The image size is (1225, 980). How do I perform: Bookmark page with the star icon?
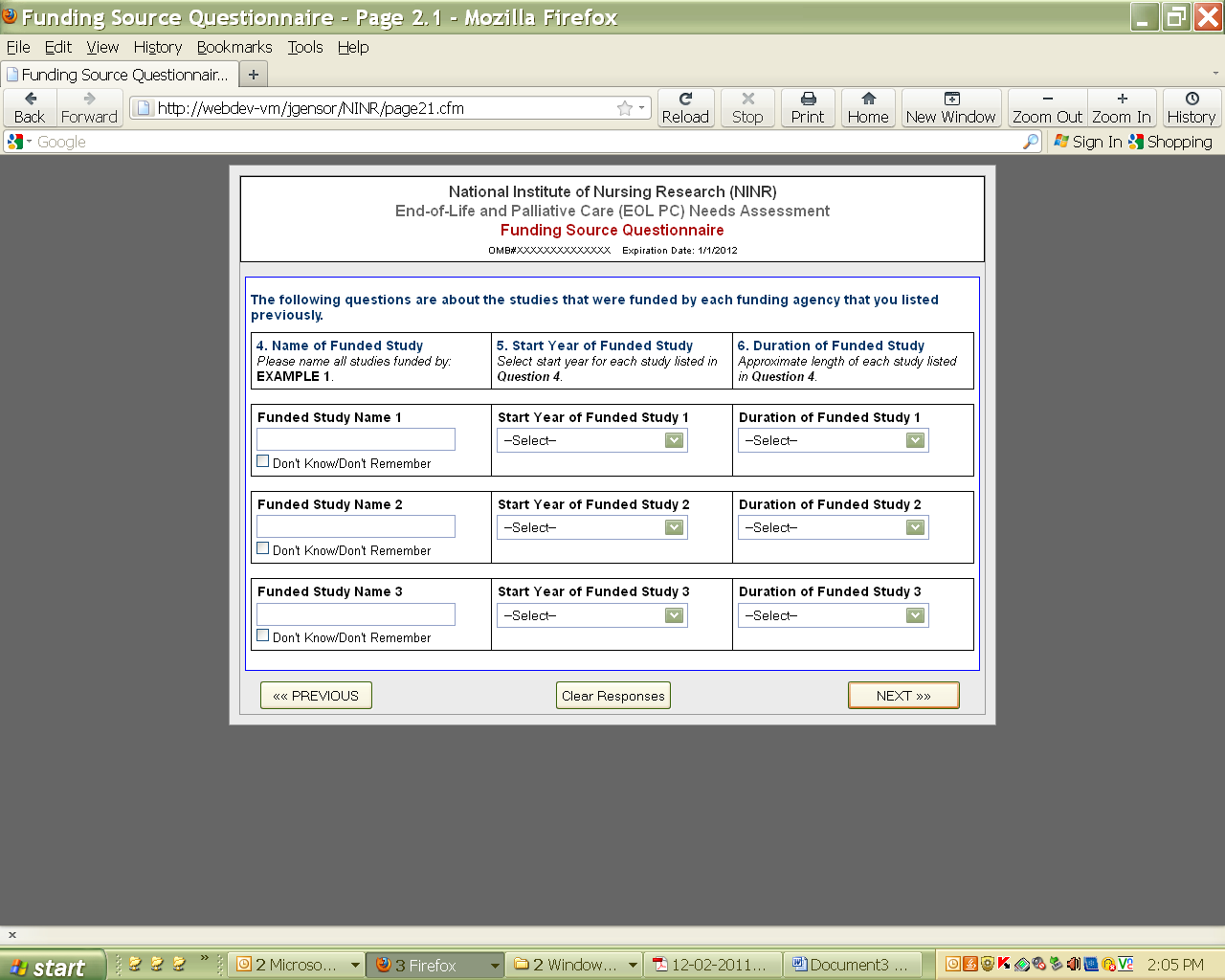click(x=625, y=108)
